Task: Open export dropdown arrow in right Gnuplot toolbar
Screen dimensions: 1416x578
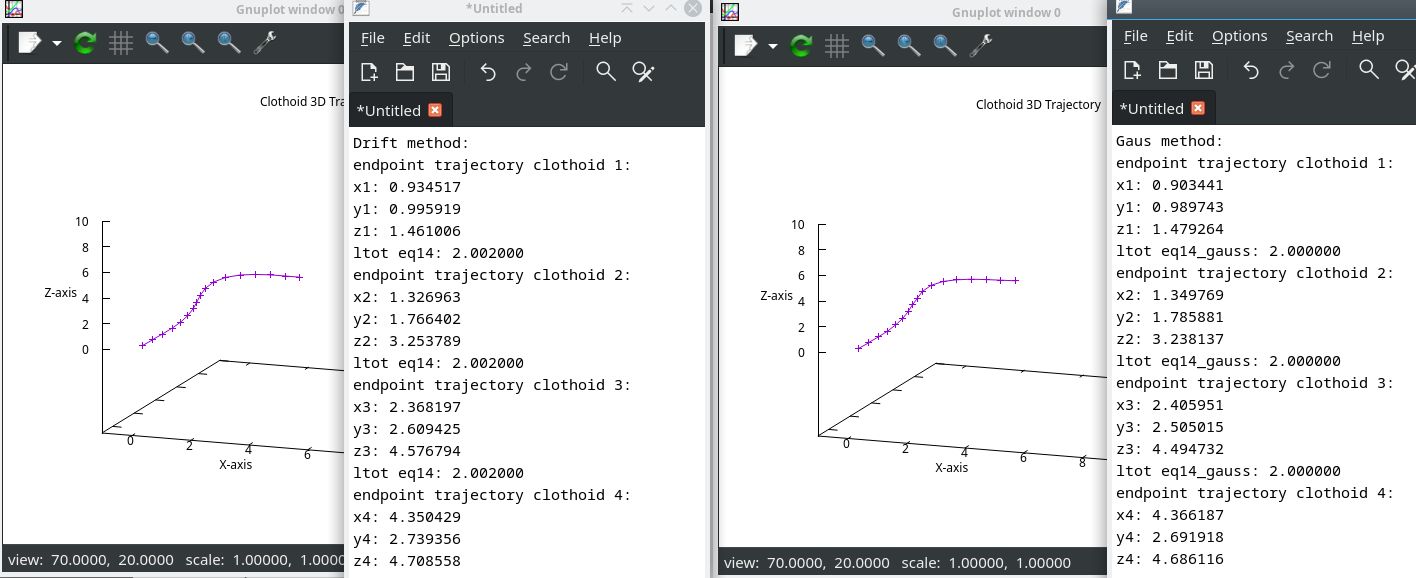Action: coord(772,46)
